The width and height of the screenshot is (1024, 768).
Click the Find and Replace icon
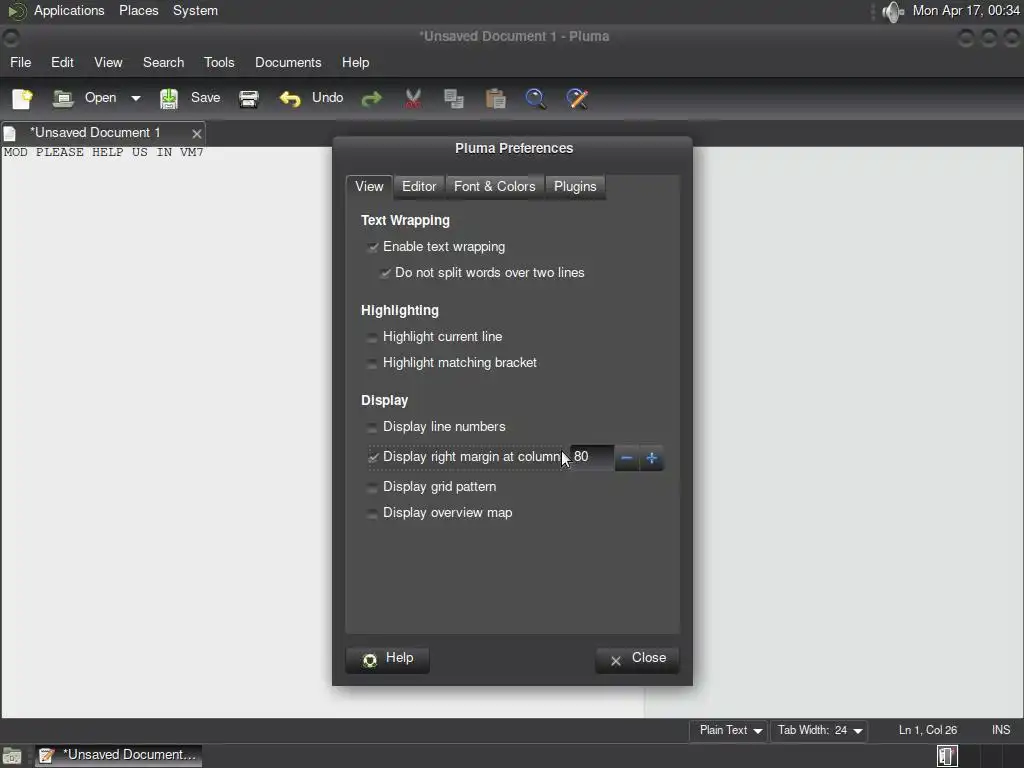(577, 99)
